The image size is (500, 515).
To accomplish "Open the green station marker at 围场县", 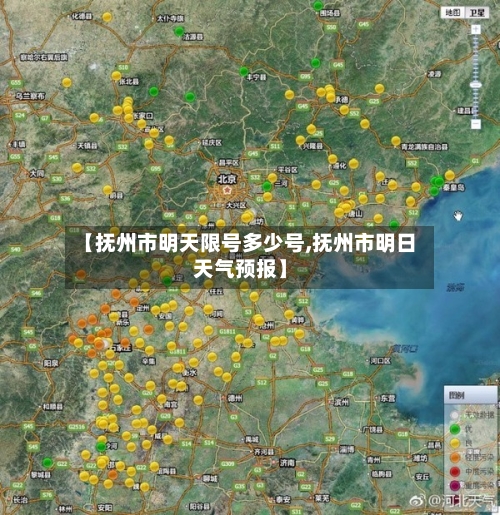I will (x=318, y=5).
